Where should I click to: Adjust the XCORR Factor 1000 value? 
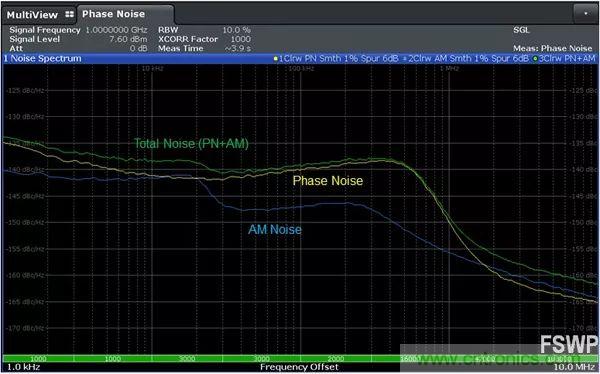[204, 39]
